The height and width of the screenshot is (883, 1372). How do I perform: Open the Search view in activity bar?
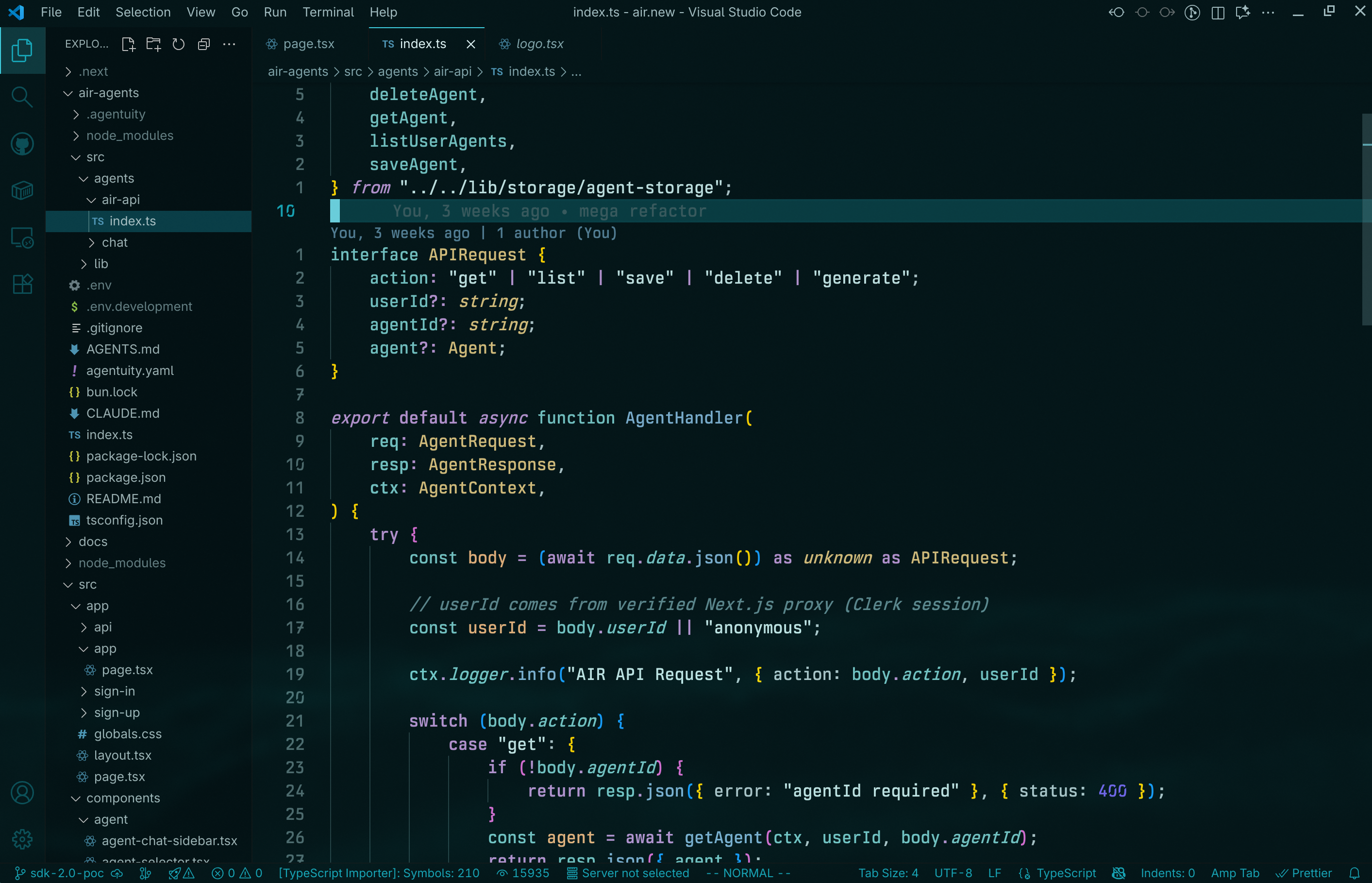[x=22, y=97]
